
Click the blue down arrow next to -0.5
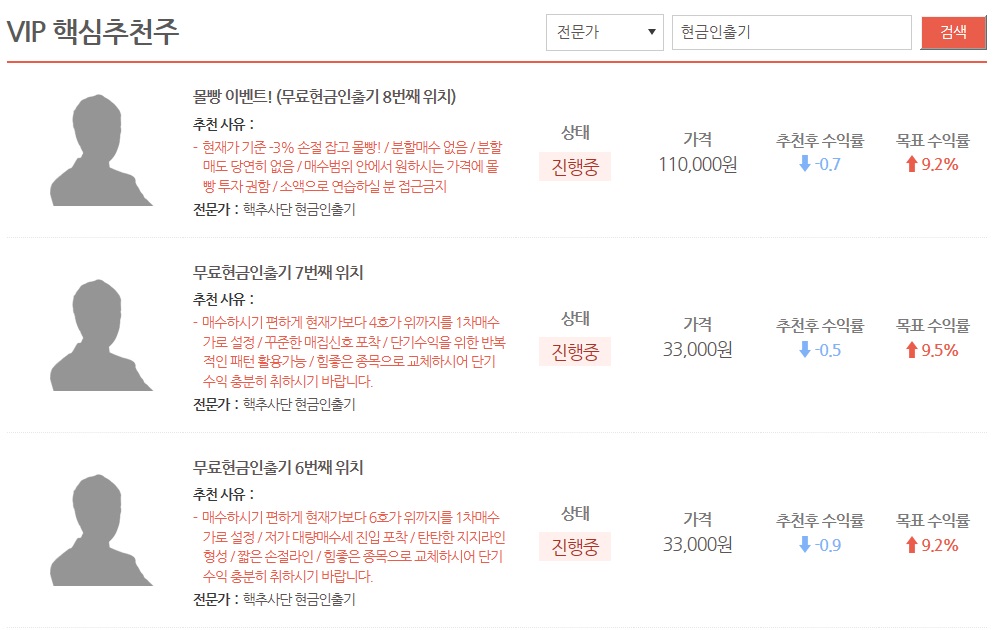pos(805,350)
